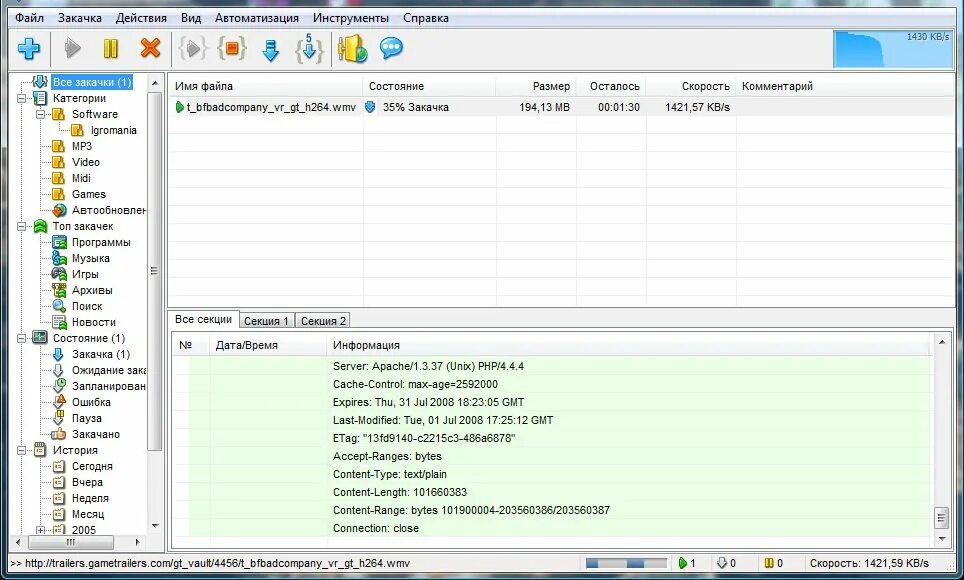The height and width of the screenshot is (580, 964).
Task: Collapse the Топ закачек branch
Action: coord(22,226)
